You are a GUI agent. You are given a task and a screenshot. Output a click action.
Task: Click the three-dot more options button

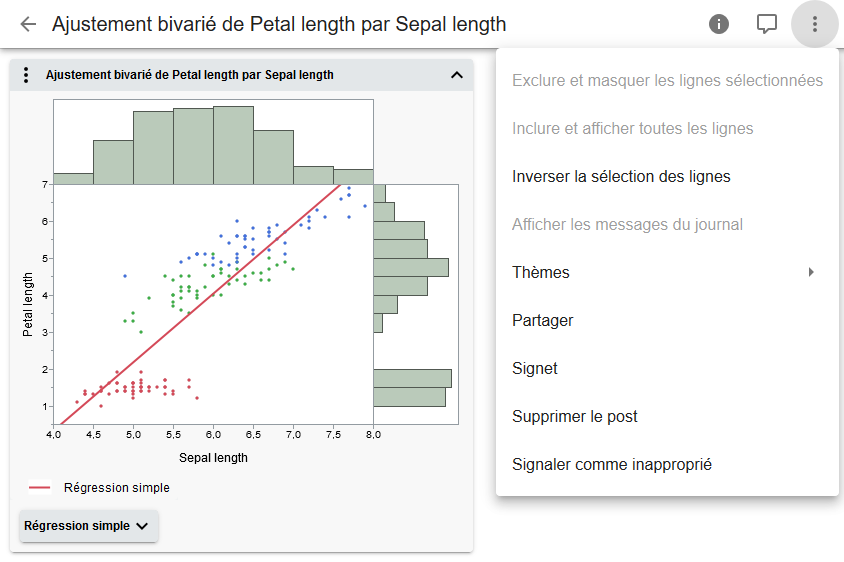[x=815, y=24]
